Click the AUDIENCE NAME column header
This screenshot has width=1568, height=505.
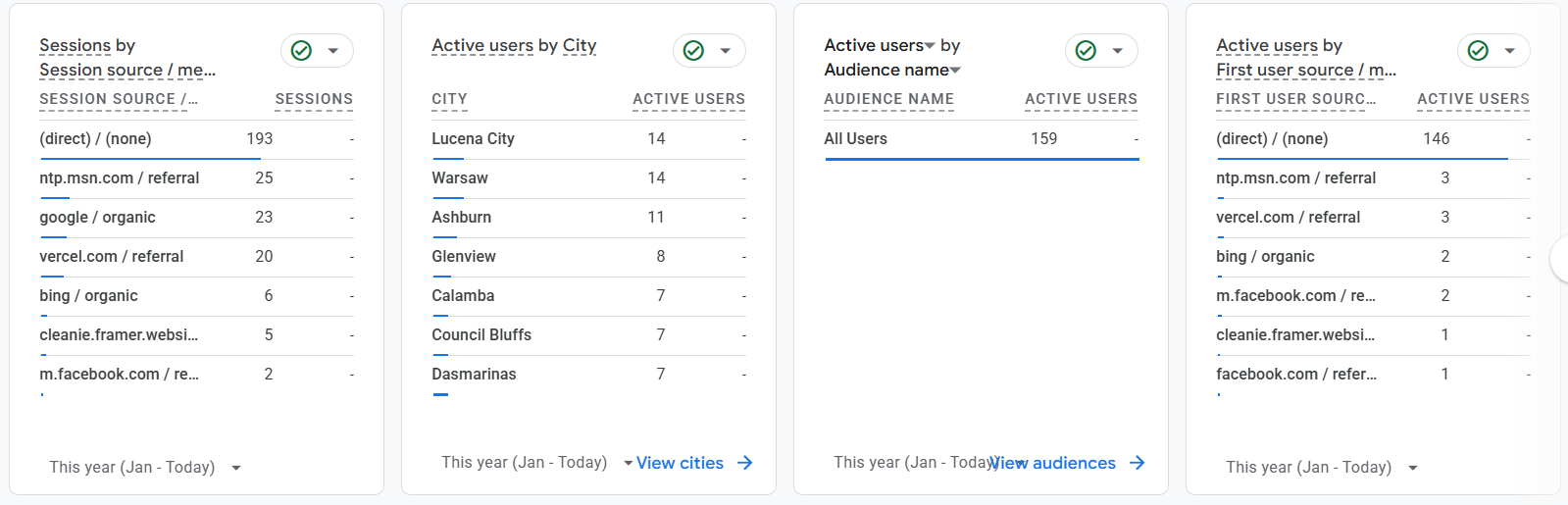888,99
